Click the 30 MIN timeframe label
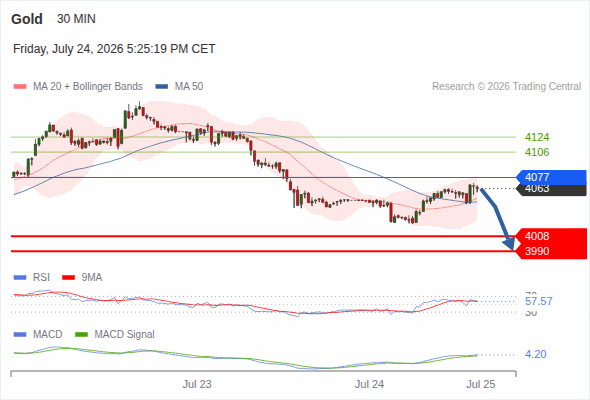The width and height of the screenshot is (590, 400). [76, 19]
